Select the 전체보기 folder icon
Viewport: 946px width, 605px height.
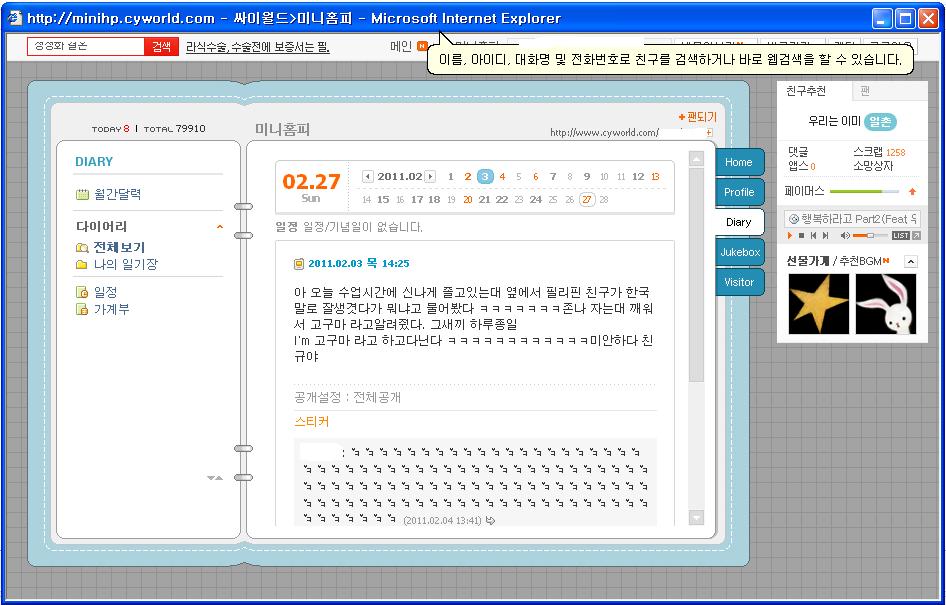[82, 248]
